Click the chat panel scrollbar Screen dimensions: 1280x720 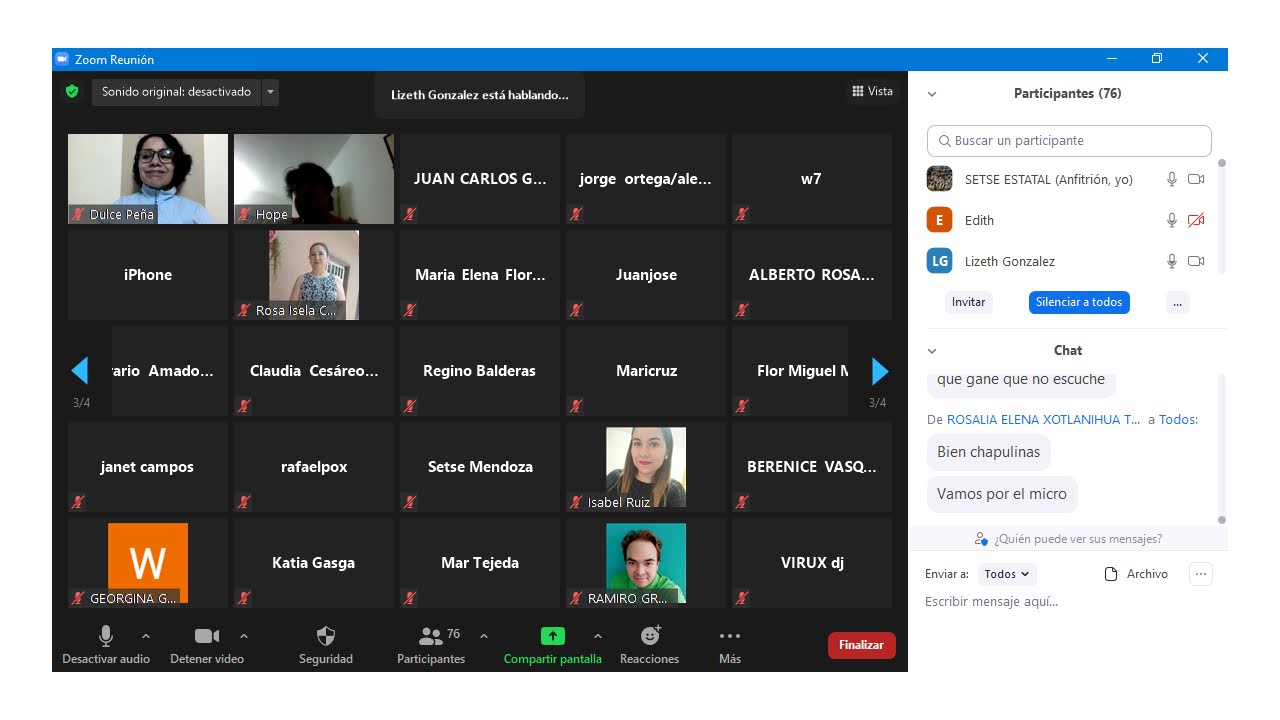pos(1221,447)
